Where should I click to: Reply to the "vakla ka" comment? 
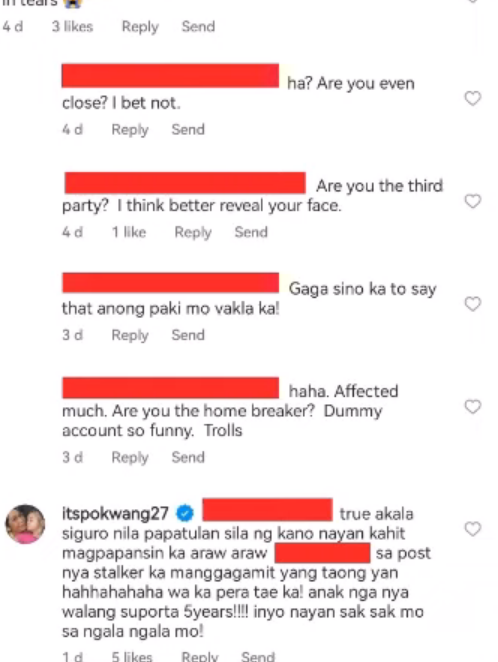pos(130,335)
